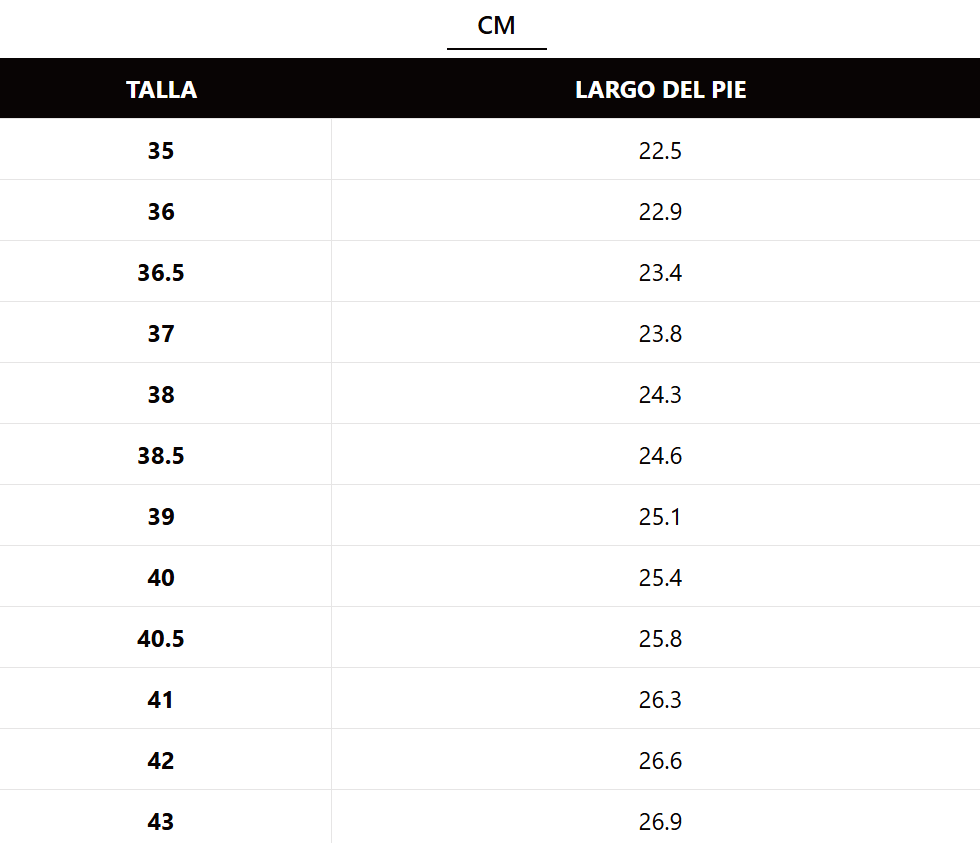Click the 22.9 foot length cell
Image resolution: width=980 pixels, height=843 pixels.
660,212
